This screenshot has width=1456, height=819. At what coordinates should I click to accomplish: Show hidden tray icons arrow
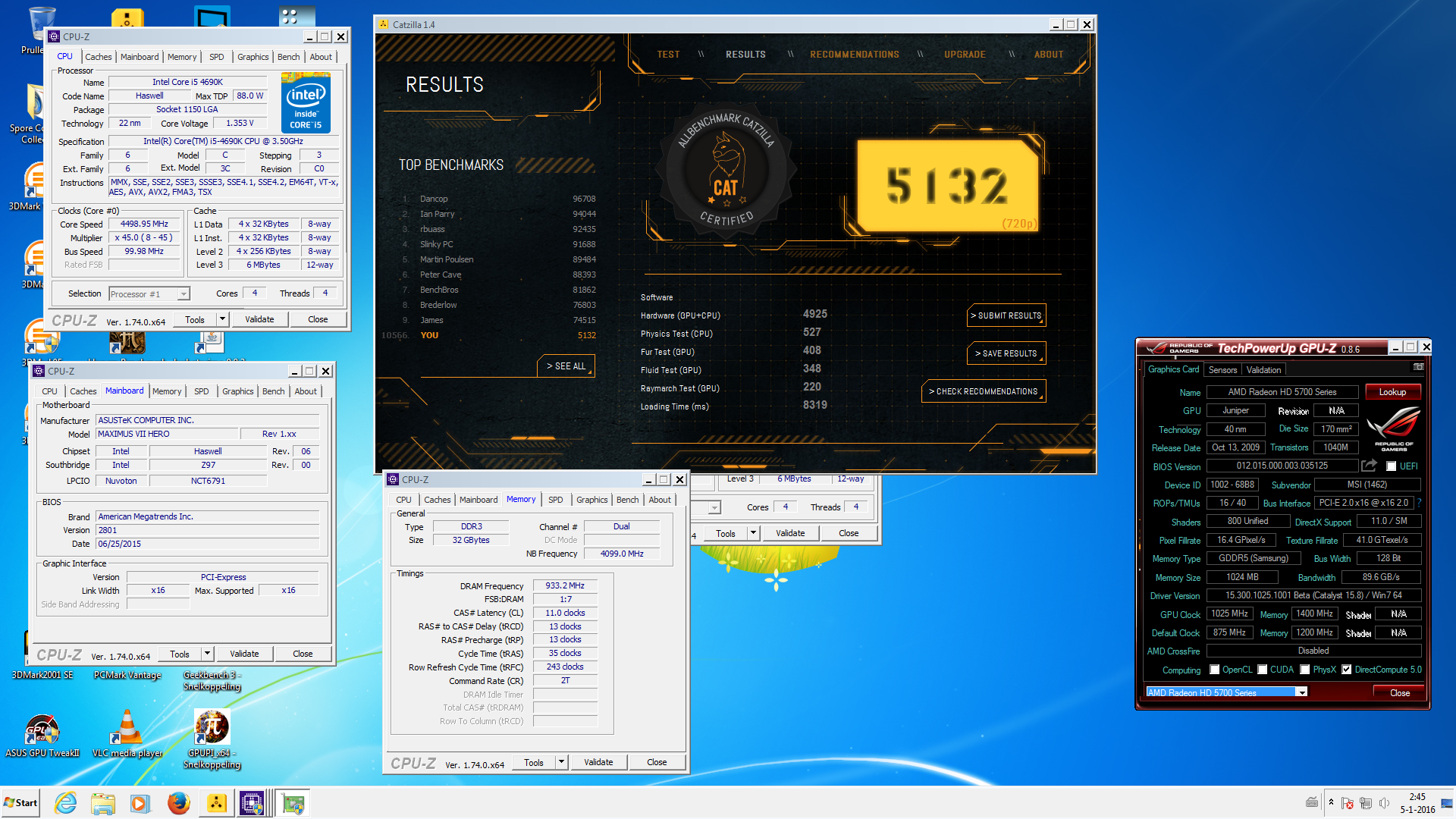click(1331, 802)
